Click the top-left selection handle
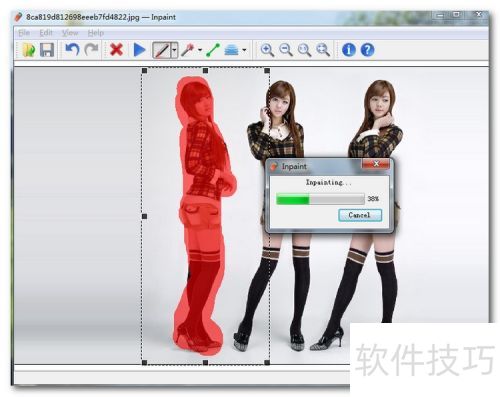The height and width of the screenshot is (397, 500). click(x=144, y=71)
